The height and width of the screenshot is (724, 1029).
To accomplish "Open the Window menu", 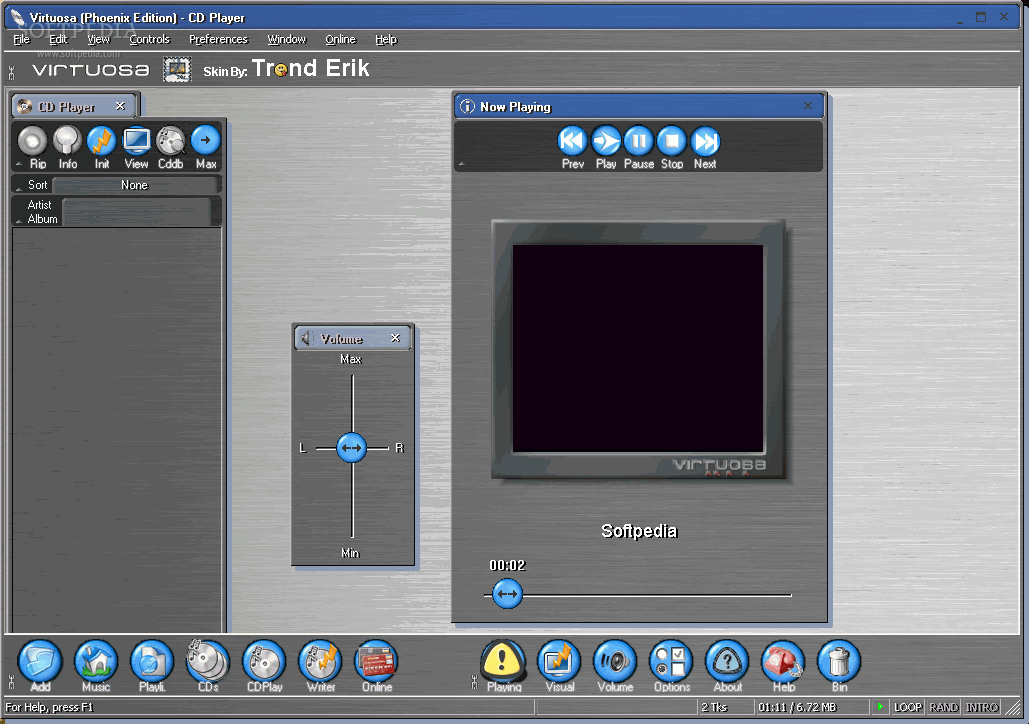I will (x=287, y=39).
